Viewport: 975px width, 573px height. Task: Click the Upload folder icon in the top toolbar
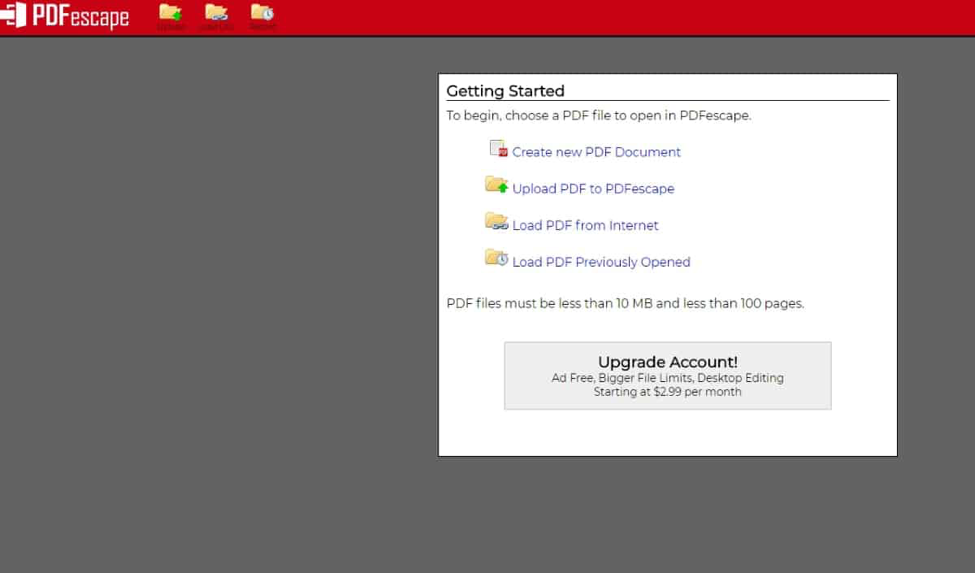pyautogui.click(x=170, y=12)
